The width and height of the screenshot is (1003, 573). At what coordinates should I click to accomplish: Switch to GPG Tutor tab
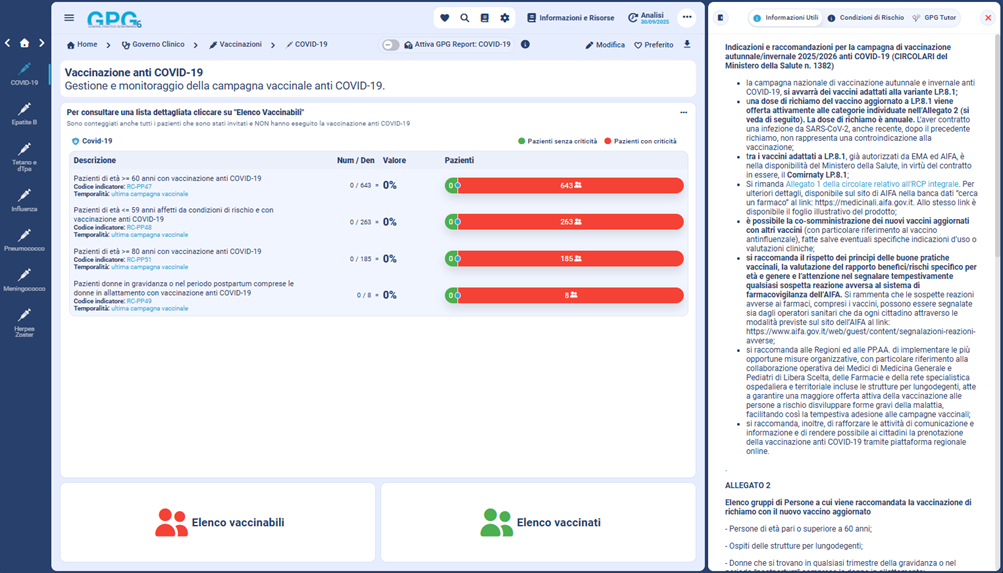point(934,18)
